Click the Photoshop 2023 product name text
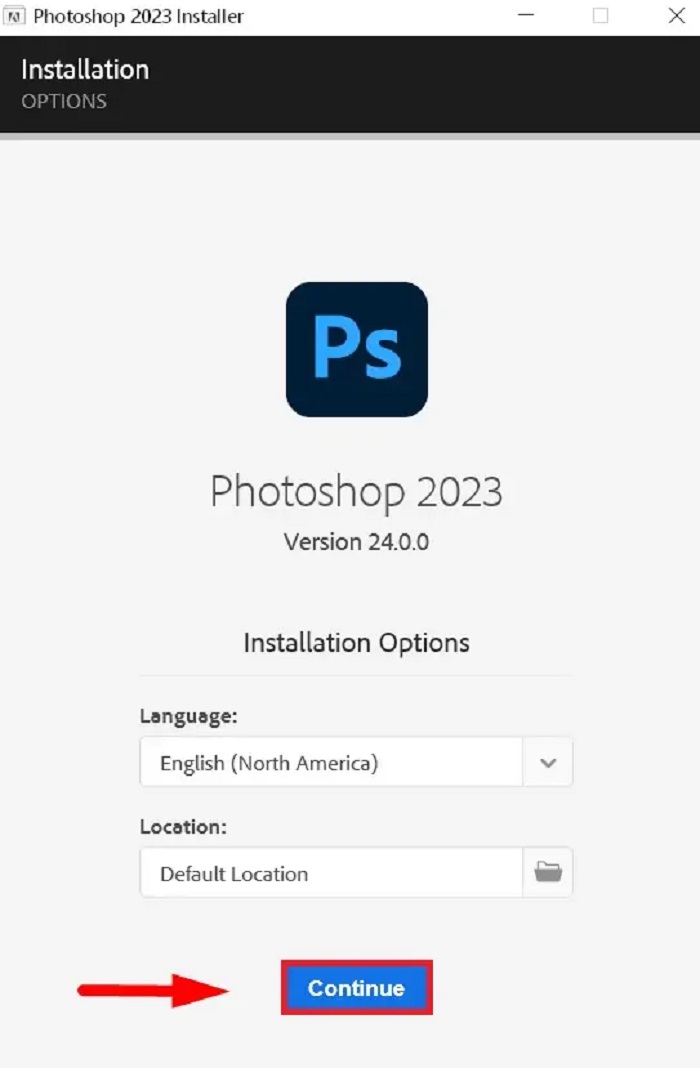This screenshot has height=1068, width=700. pos(356,492)
